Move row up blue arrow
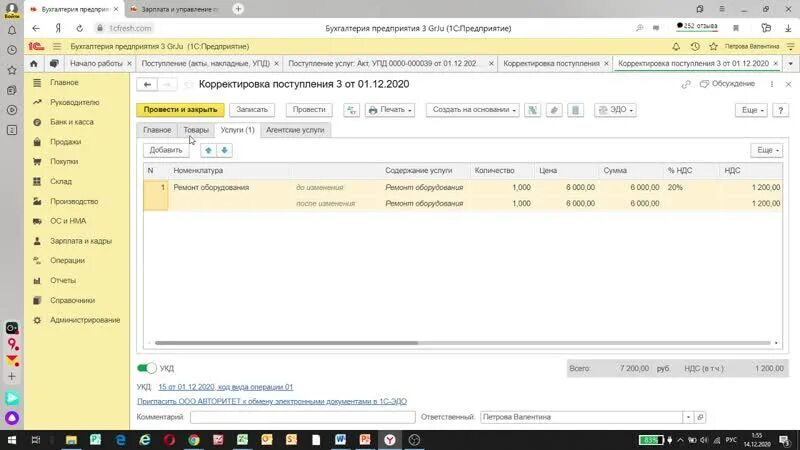Screen dimensions: 800x450 pos(208,150)
